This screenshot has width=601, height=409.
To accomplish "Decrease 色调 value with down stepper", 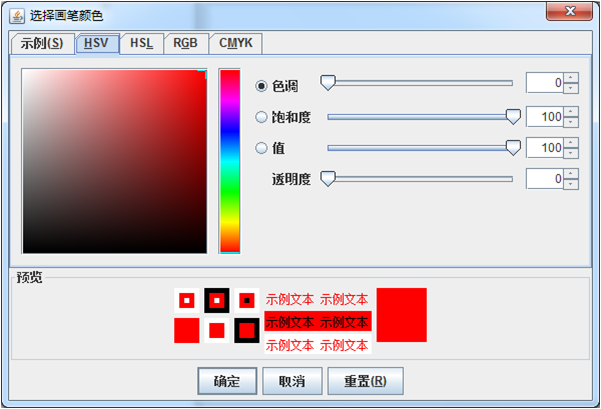I will (571, 88).
